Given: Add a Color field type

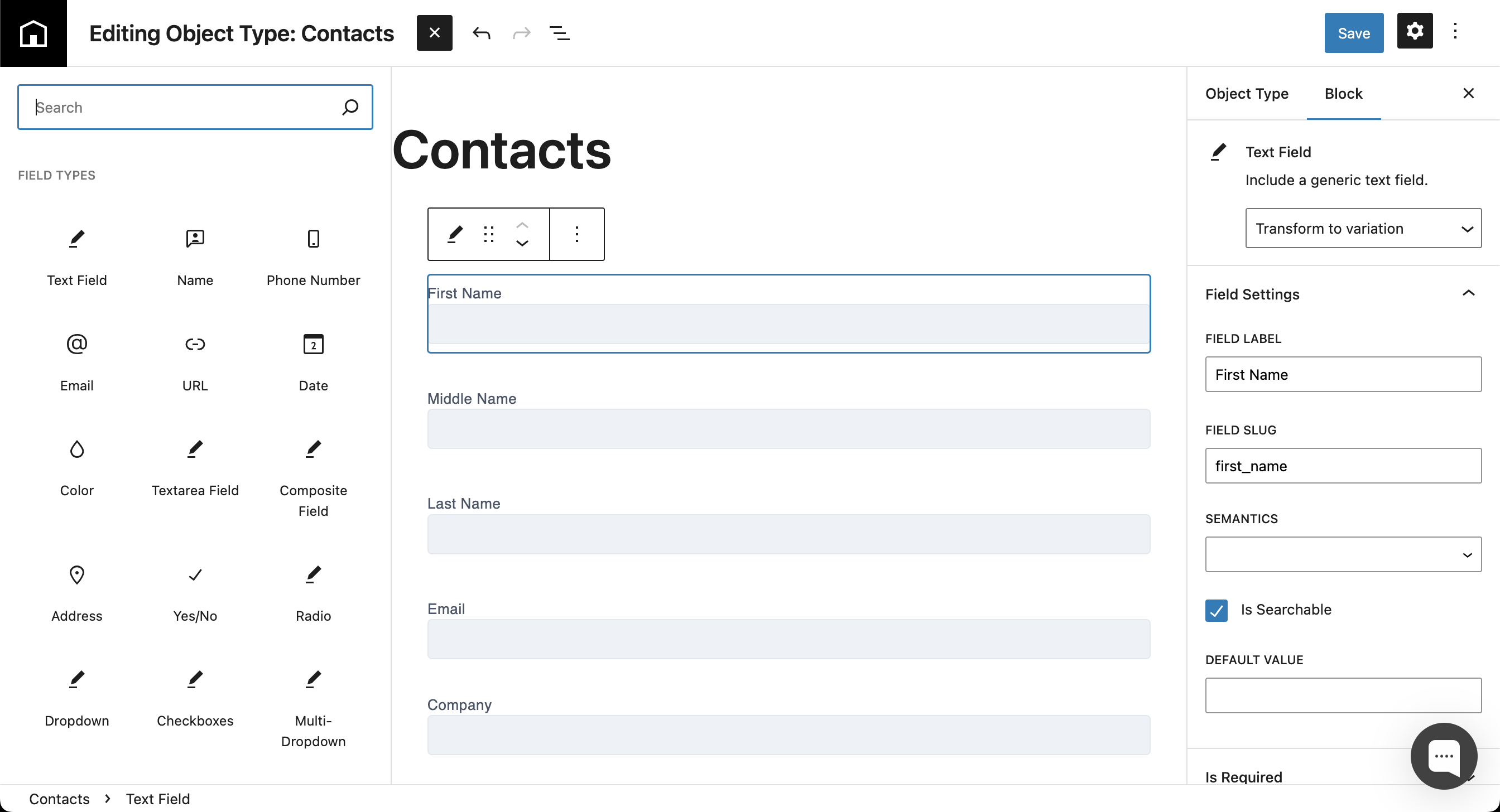Looking at the screenshot, I should [77, 466].
